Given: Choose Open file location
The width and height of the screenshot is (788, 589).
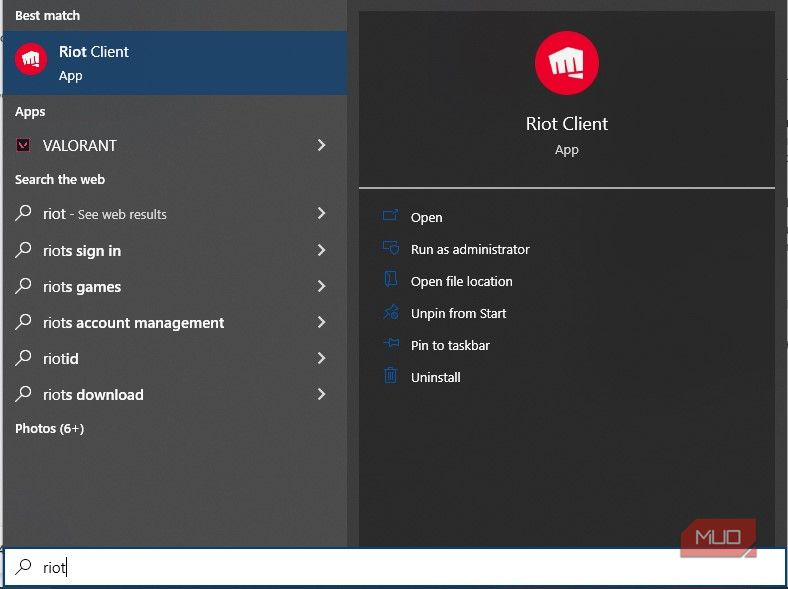Looking at the screenshot, I should tap(461, 281).
